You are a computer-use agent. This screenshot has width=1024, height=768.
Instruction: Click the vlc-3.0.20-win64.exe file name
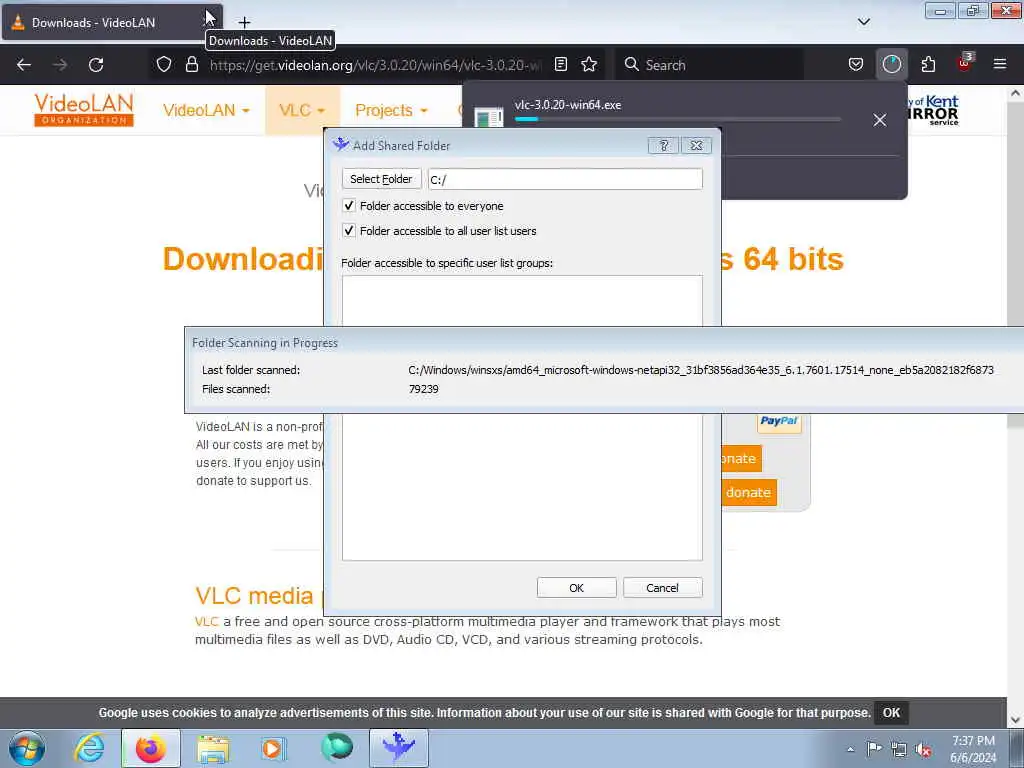point(568,104)
